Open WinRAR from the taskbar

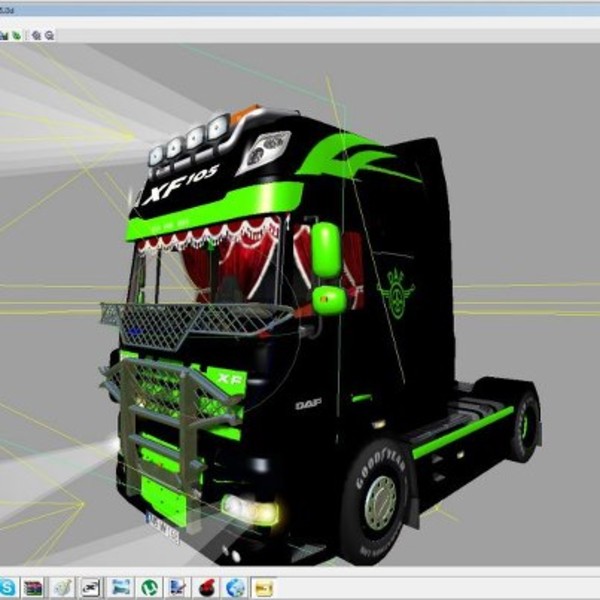[x=33, y=587]
